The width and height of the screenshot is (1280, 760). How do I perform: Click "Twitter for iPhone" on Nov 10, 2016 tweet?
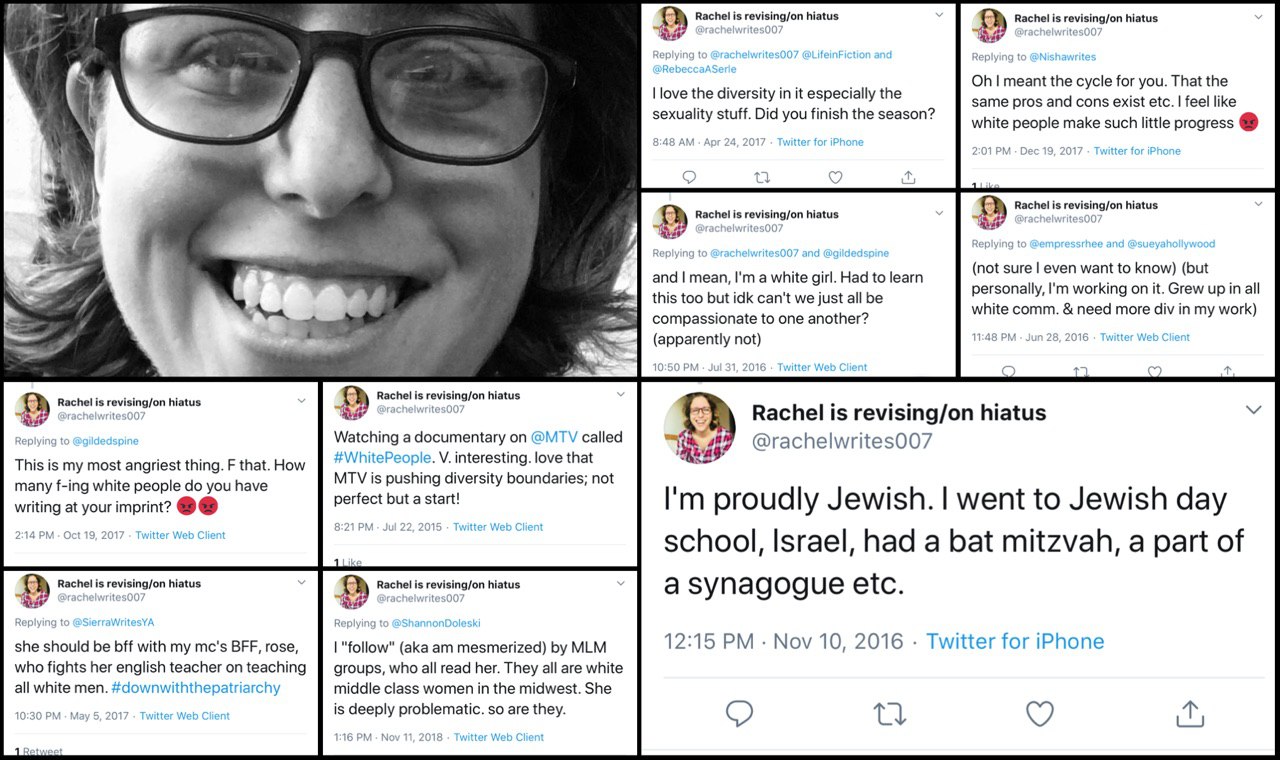pyautogui.click(x=1014, y=641)
